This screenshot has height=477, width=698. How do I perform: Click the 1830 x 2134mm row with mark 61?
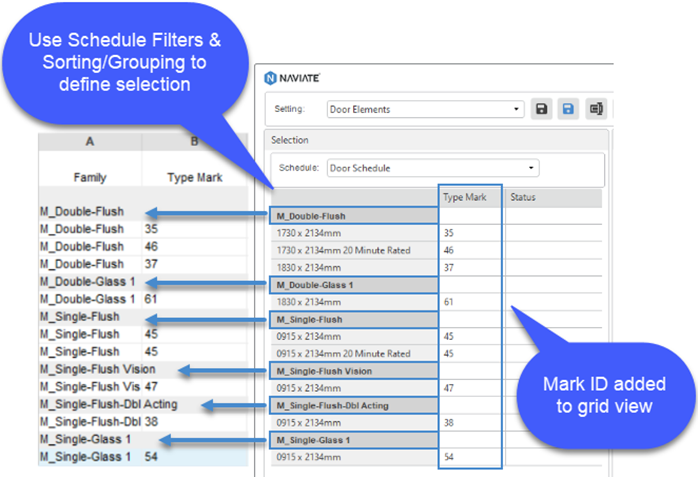(x=436, y=302)
